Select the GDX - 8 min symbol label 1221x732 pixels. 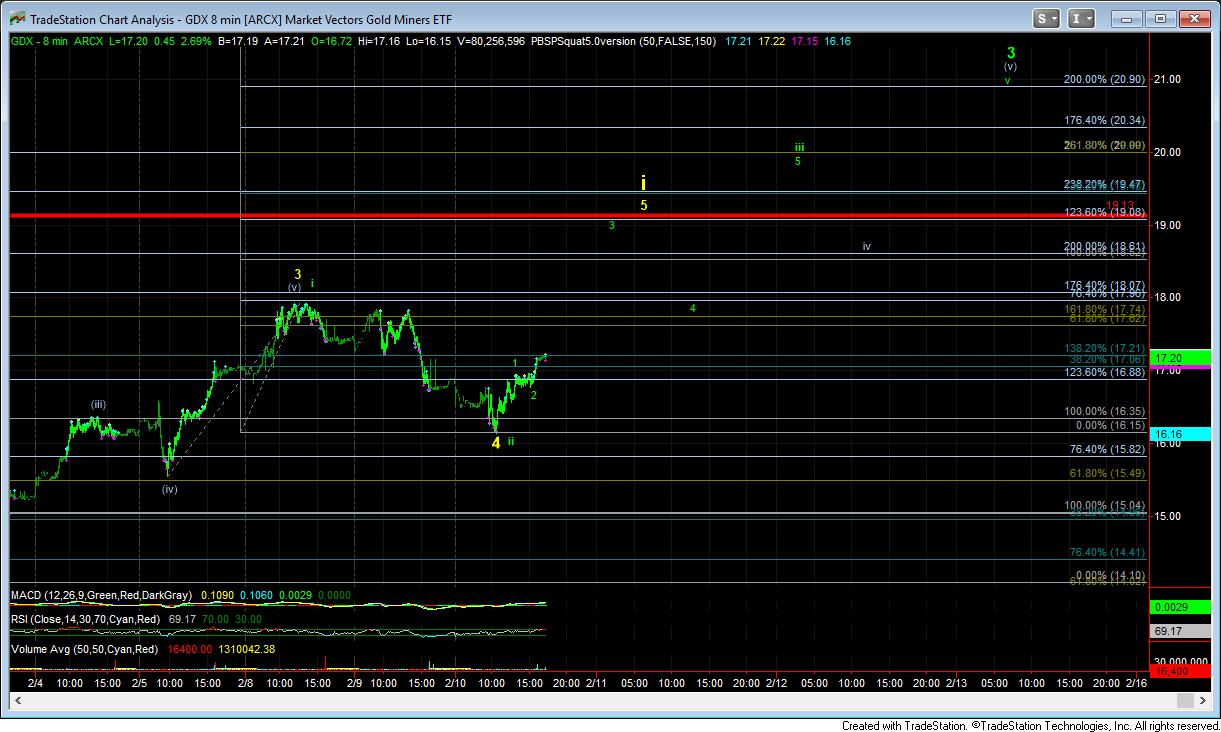(x=39, y=40)
